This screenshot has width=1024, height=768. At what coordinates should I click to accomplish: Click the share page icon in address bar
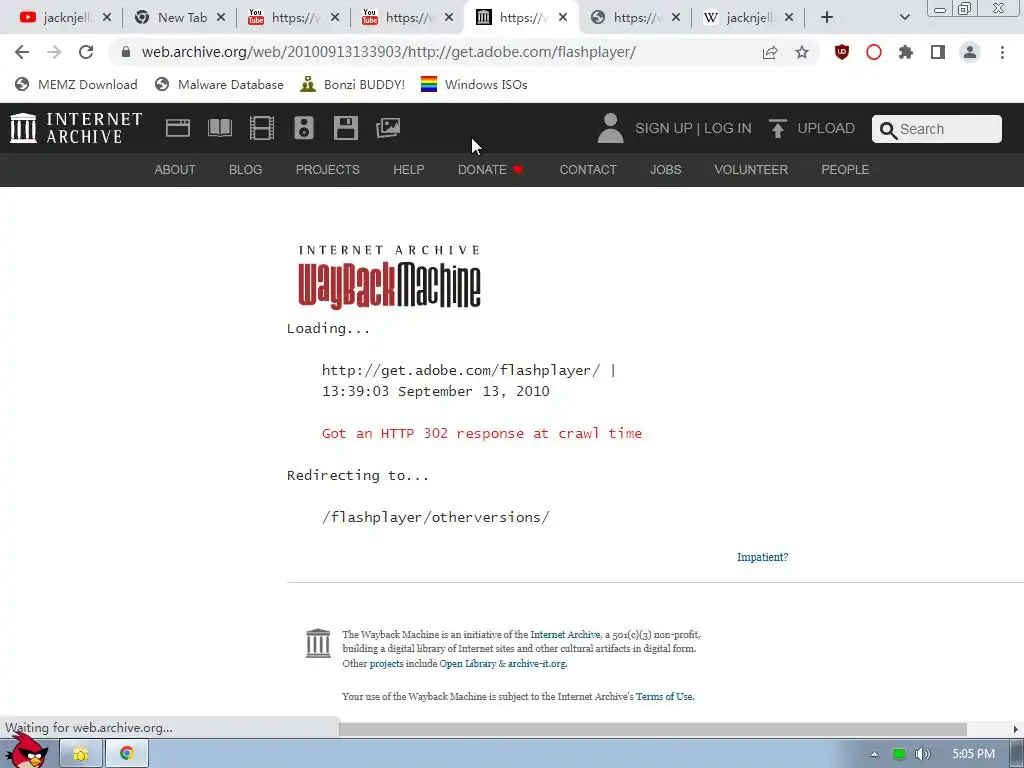pos(770,52)
